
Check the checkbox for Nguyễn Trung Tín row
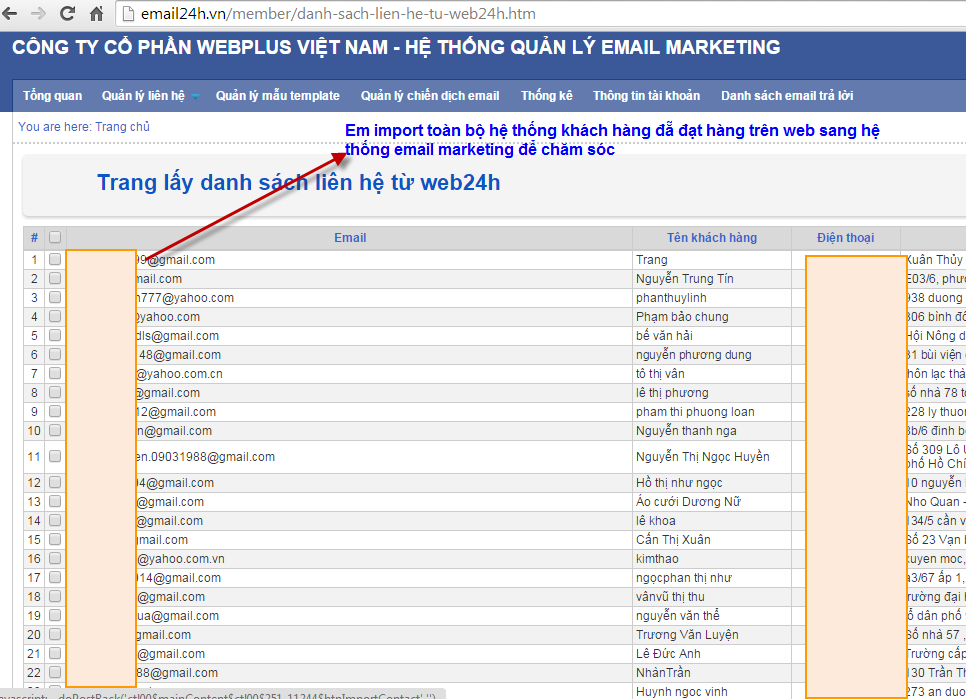pyautogui.click(x=55, y=278)
